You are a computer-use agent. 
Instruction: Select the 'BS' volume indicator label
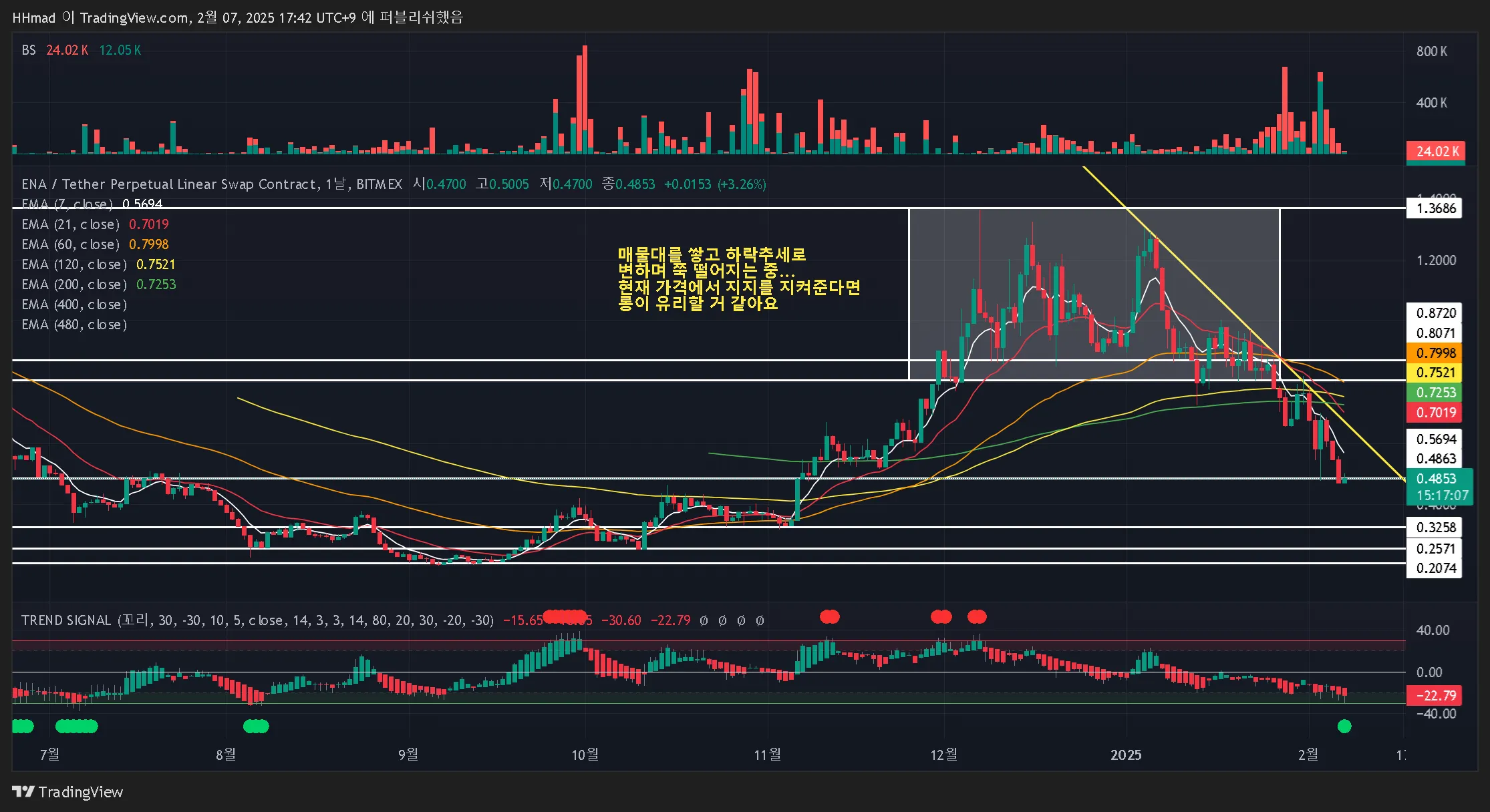29,50
